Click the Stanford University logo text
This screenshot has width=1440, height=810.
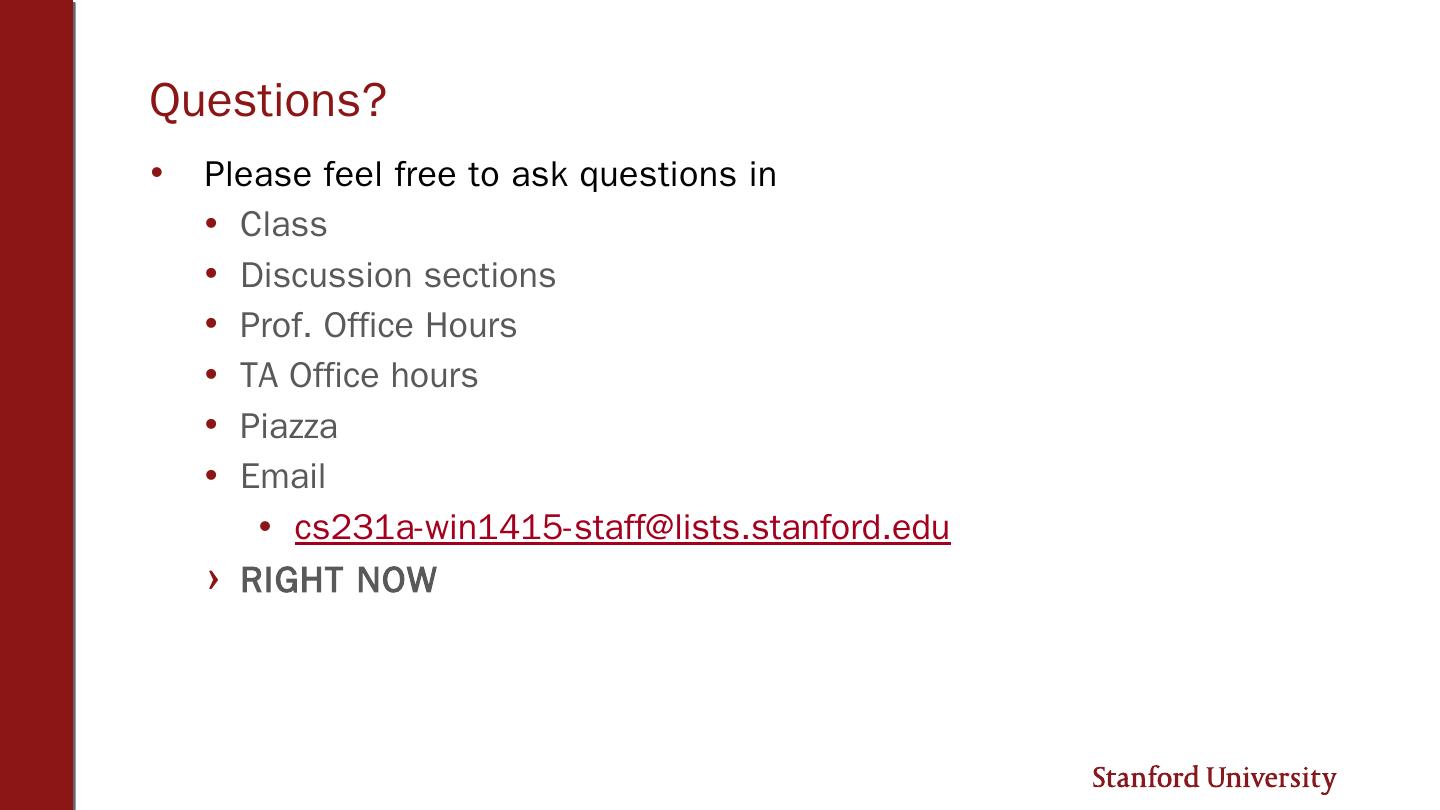click(x=1213, y=778)
